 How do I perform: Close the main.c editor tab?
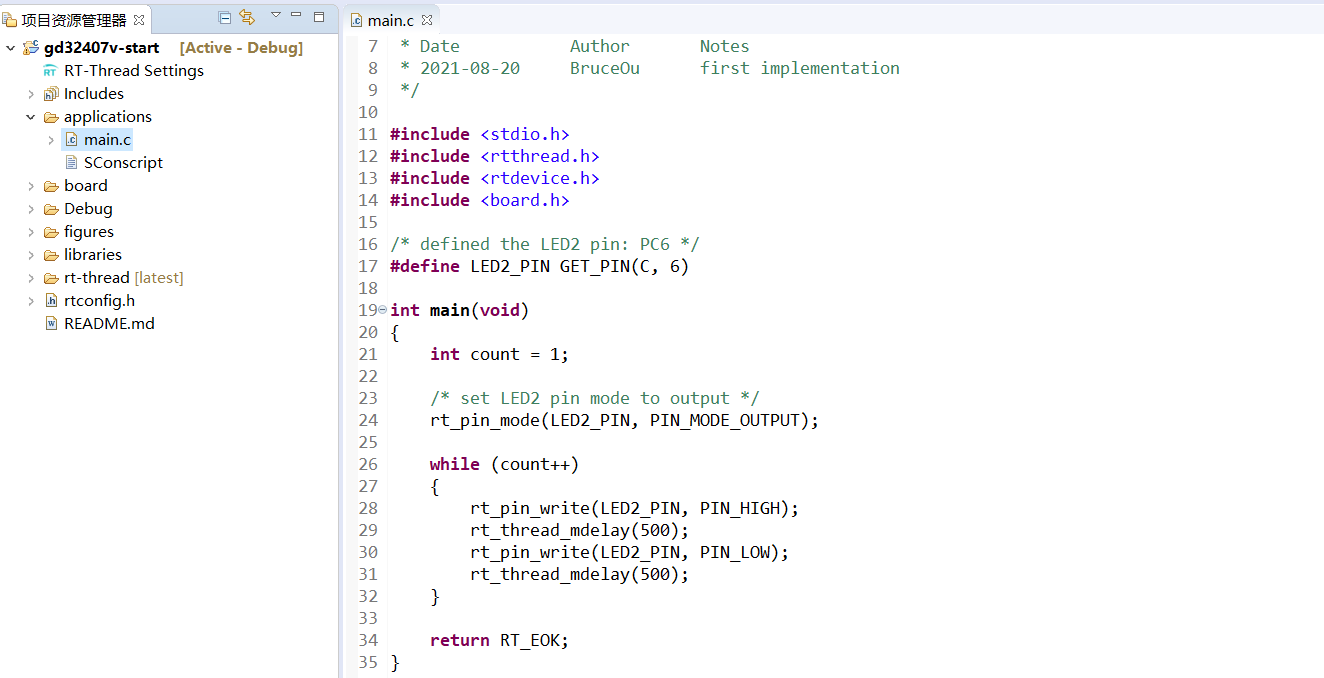pyautogui.click(x=427, y=20)
